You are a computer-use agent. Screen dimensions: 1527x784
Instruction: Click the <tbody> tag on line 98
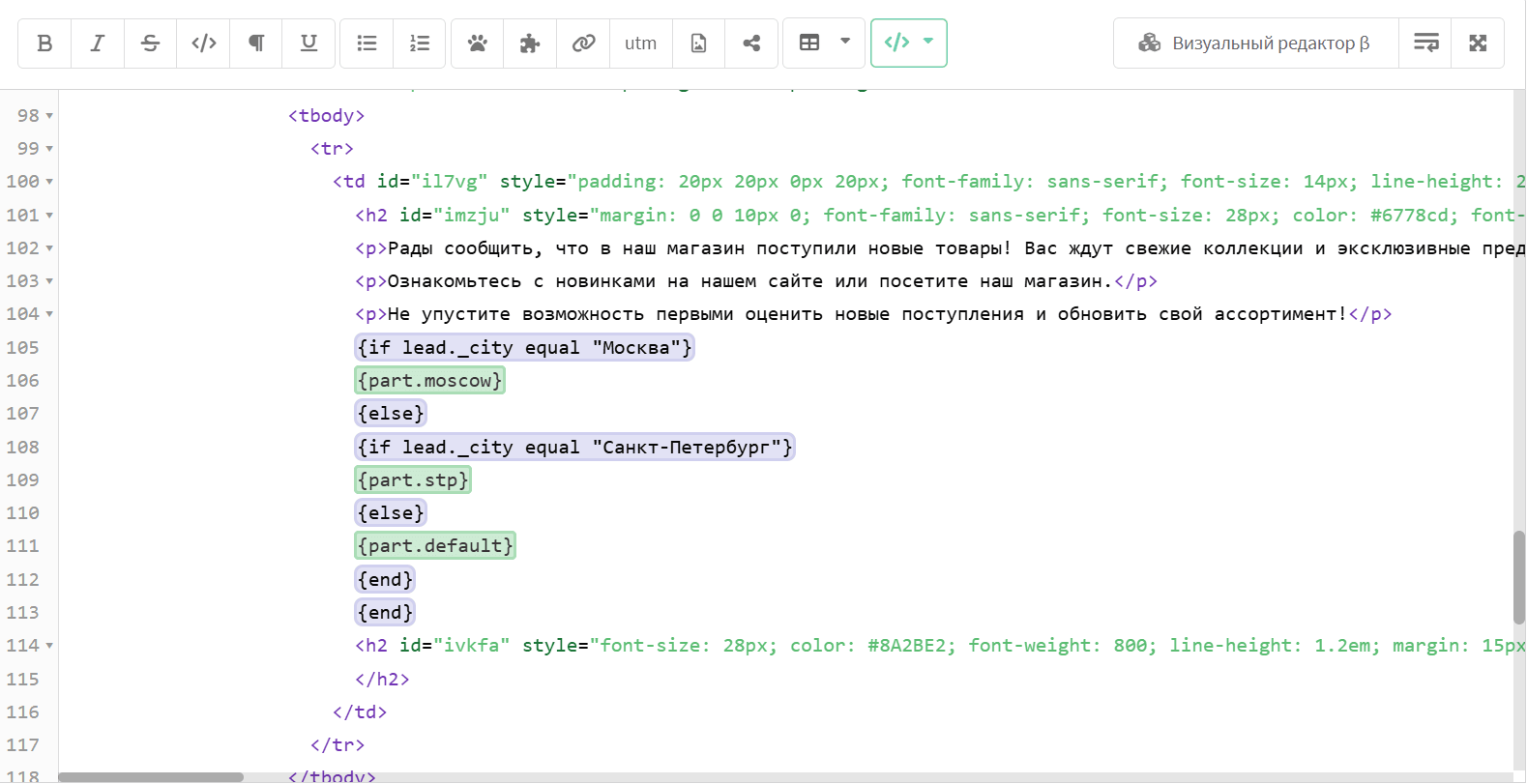pyautogui.click(x=326, y=116)
